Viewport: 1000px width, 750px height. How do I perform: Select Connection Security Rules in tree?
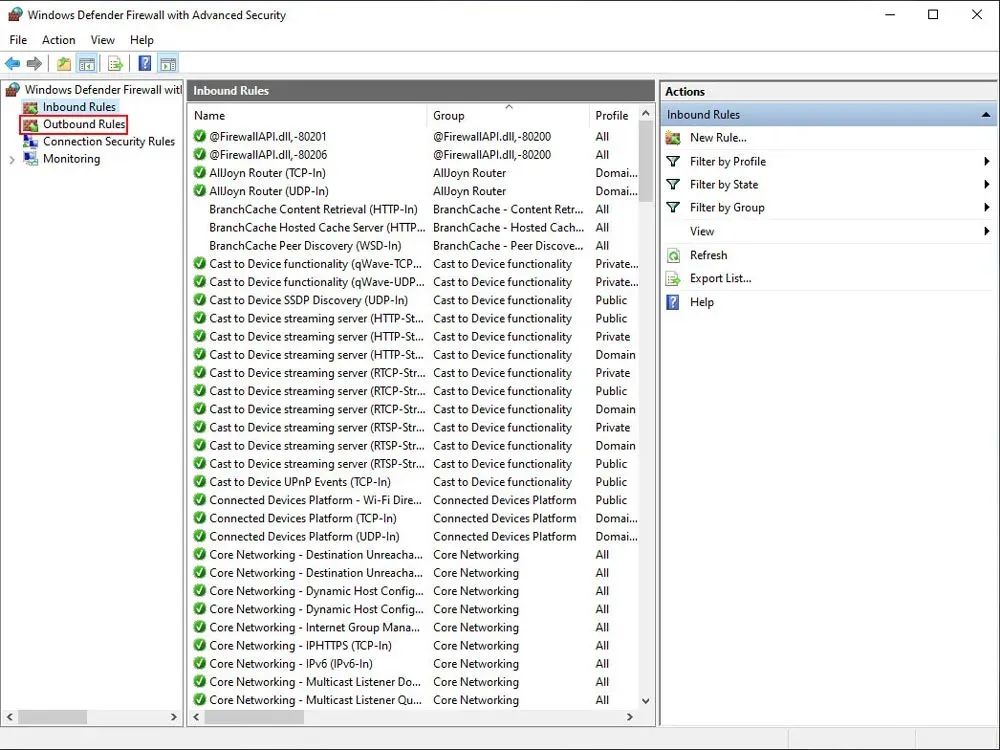pos(108,142)
